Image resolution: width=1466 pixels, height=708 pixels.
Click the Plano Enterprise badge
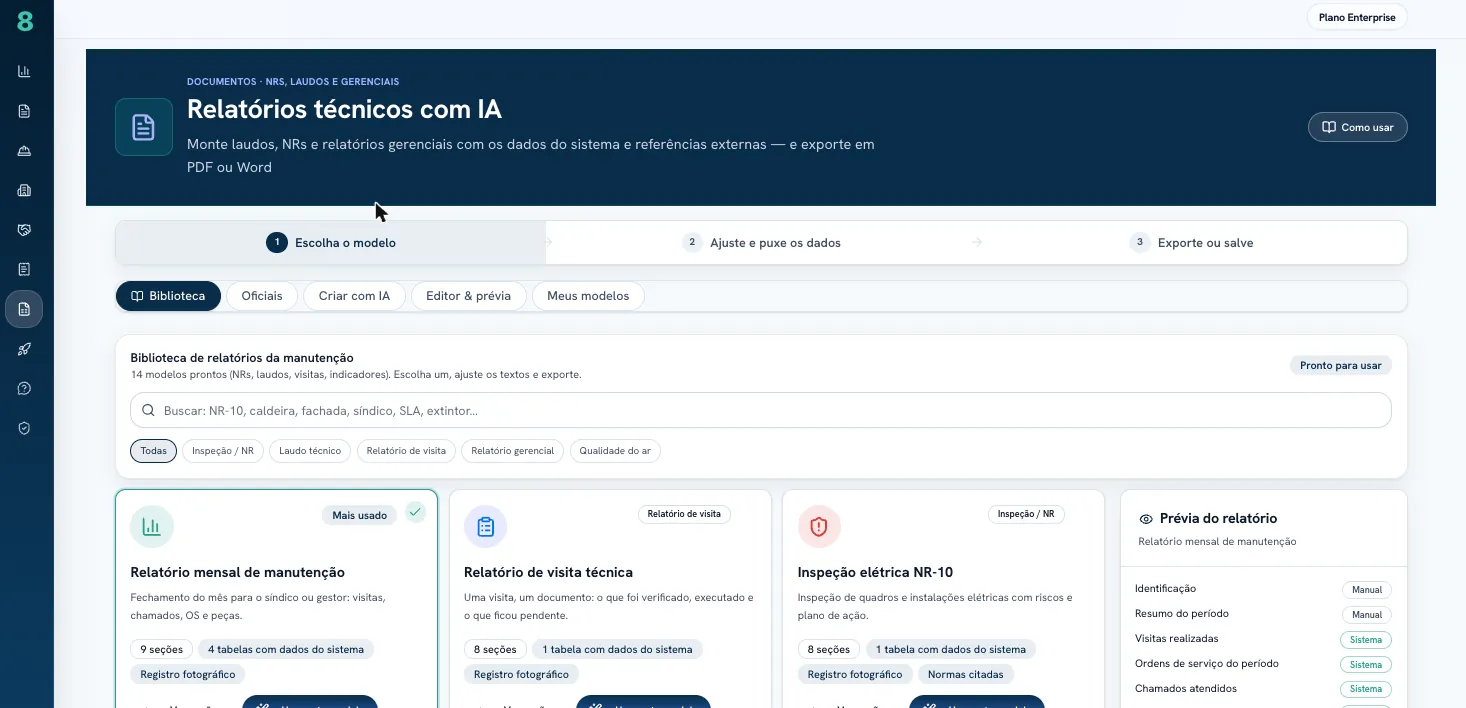click(1357, 17)
